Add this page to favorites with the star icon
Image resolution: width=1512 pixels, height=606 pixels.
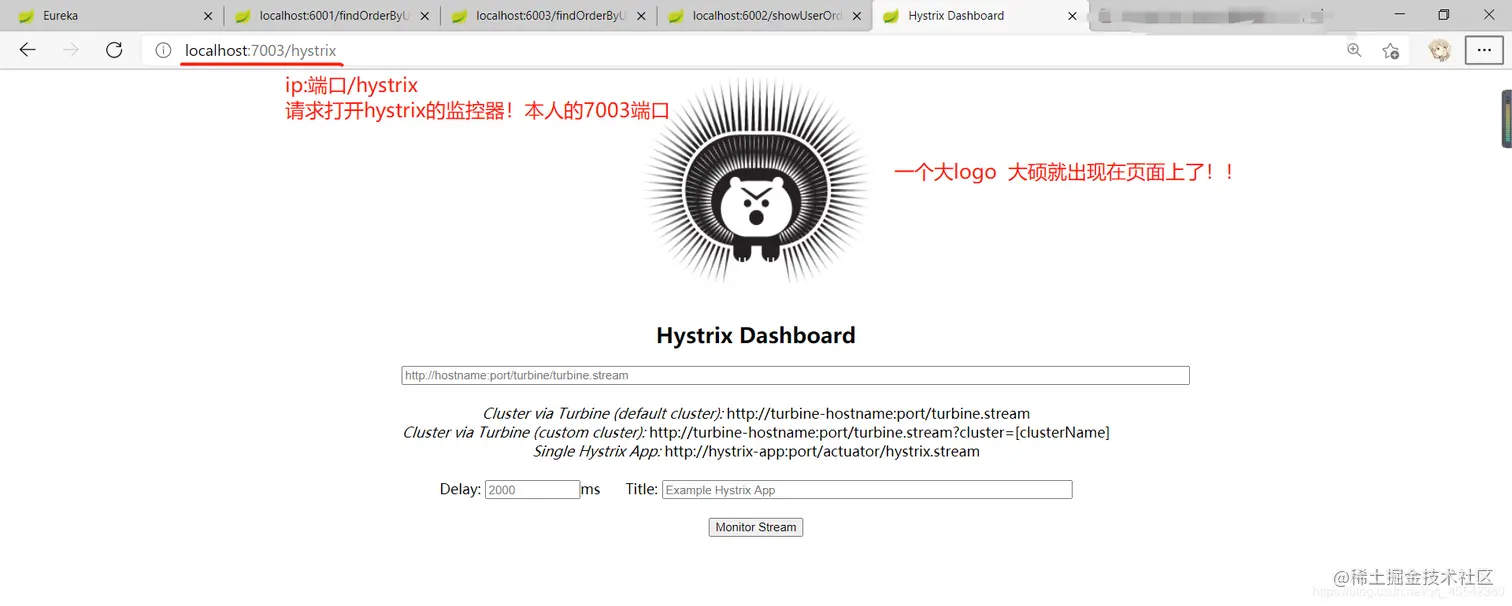coord(1390,50)
